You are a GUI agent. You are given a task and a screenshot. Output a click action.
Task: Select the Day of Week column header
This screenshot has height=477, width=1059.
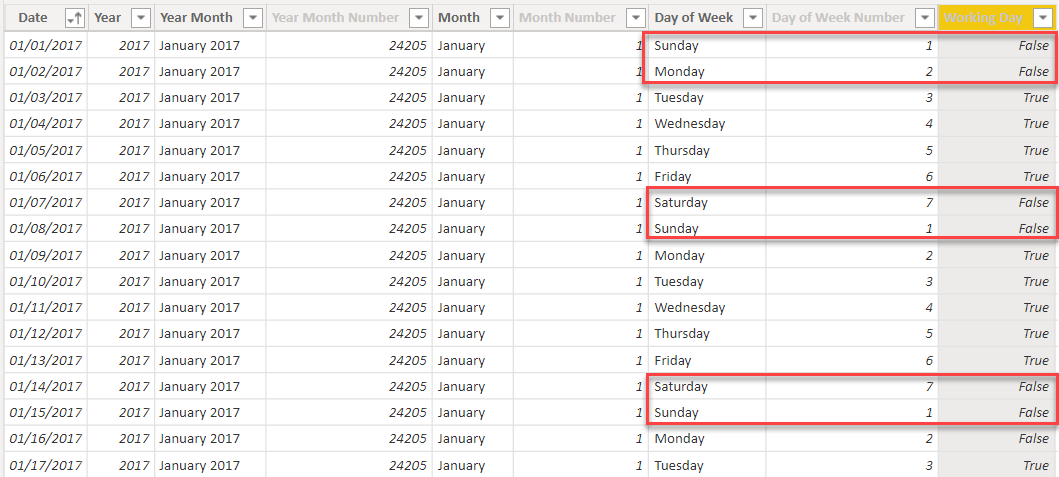pyautogui.click(x=706, y=18)
